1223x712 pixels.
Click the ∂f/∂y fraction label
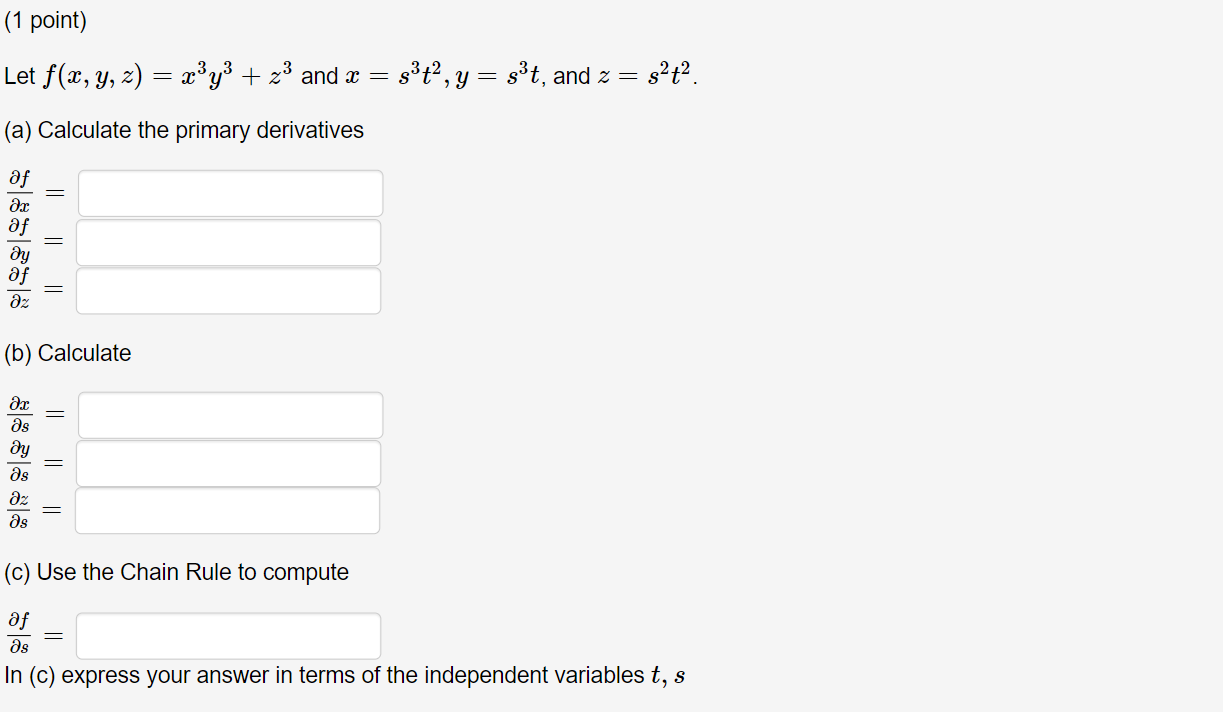tap(18, 242)
